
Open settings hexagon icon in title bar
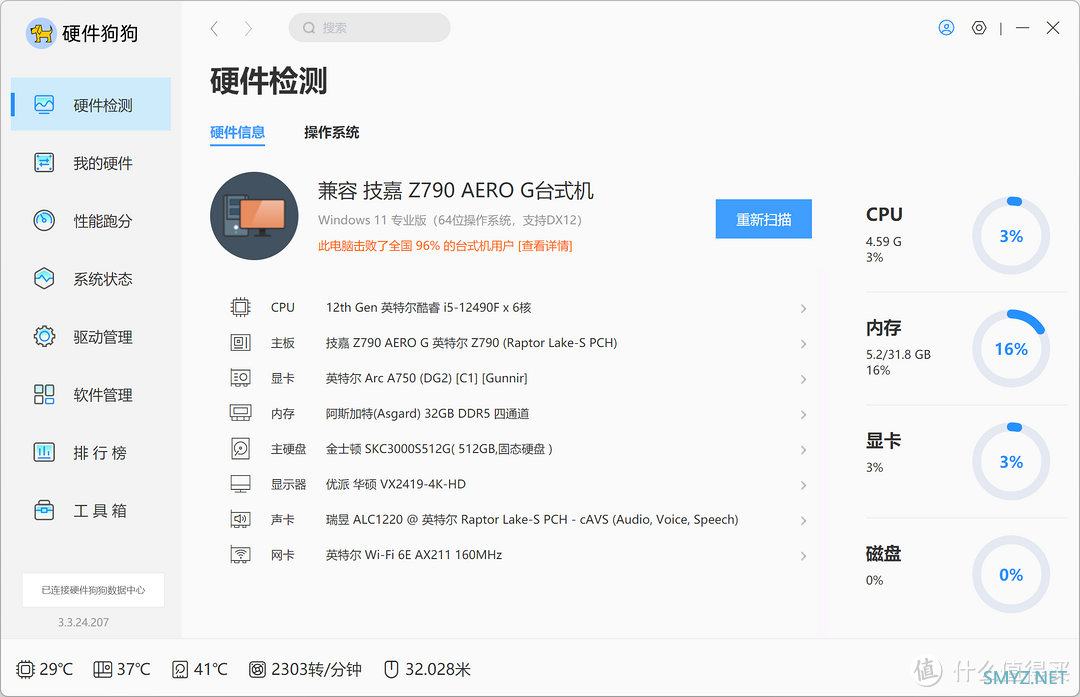[x=979, y=28]
